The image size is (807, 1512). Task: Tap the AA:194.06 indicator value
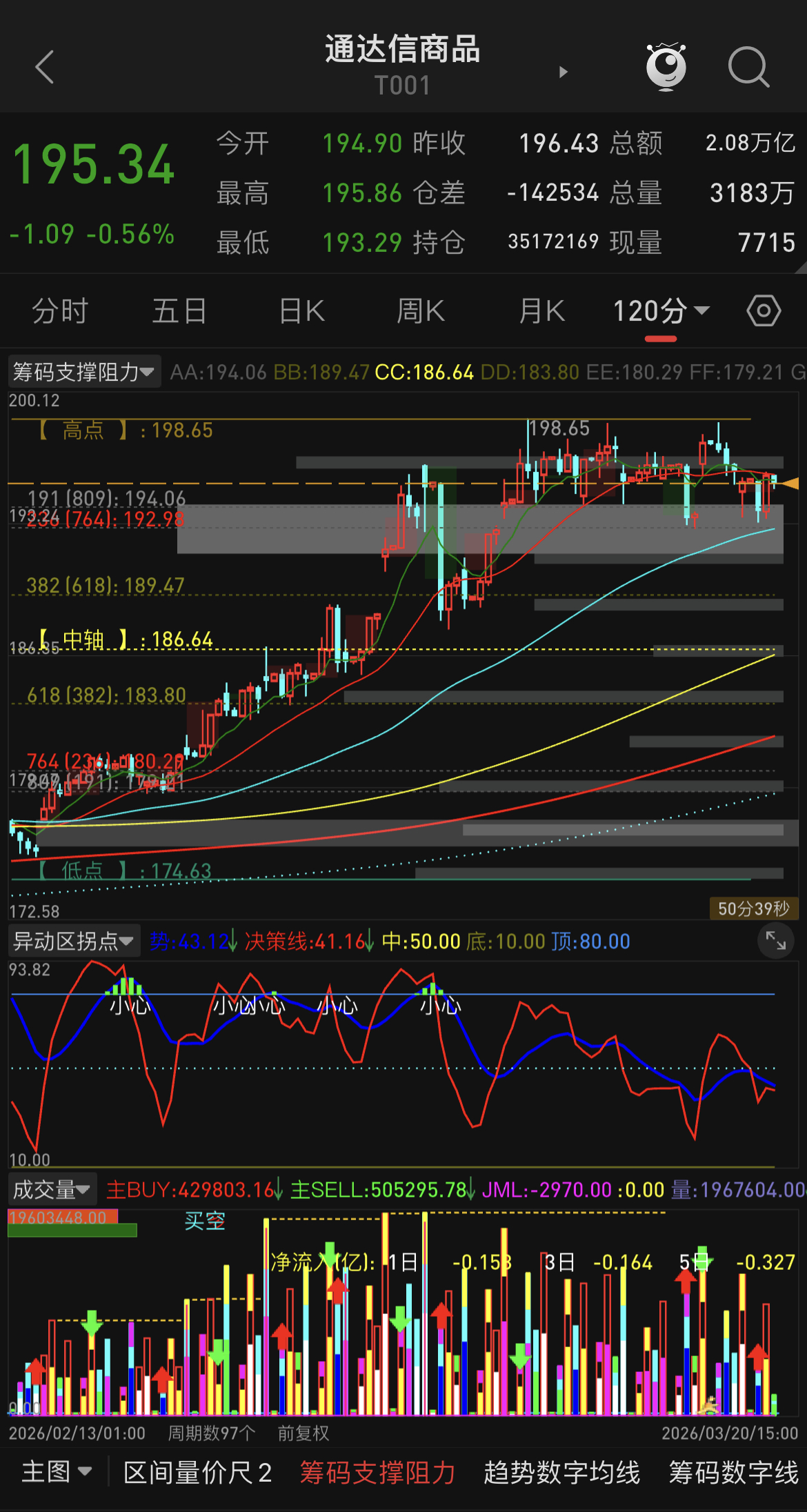point(218,372)
